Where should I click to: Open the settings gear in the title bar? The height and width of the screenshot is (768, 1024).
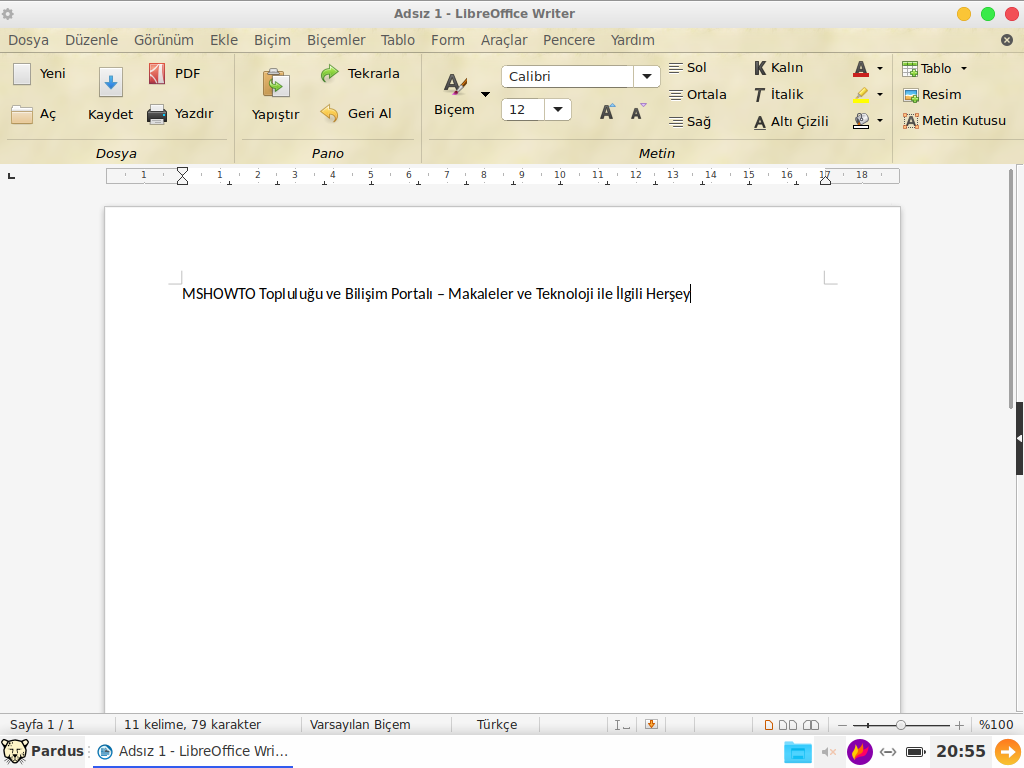(x=8, y=14)
